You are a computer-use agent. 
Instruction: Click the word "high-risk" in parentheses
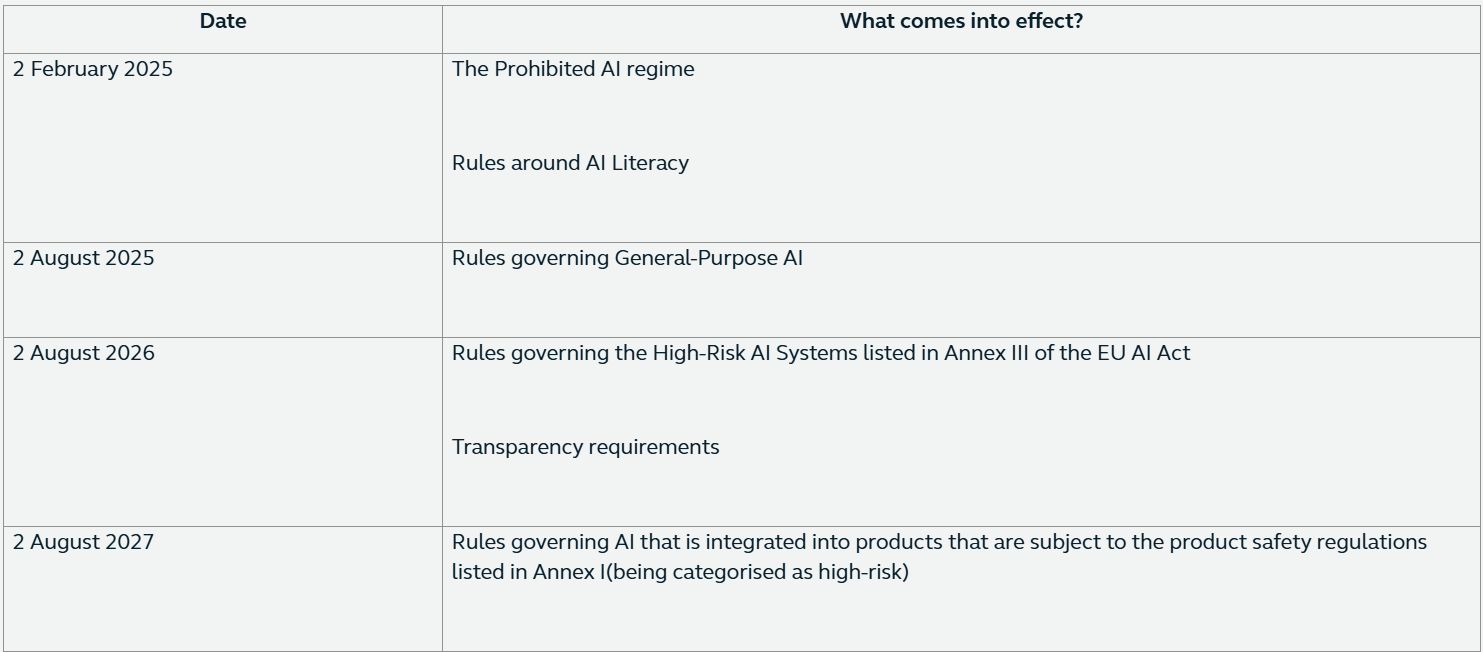point(859,573)
